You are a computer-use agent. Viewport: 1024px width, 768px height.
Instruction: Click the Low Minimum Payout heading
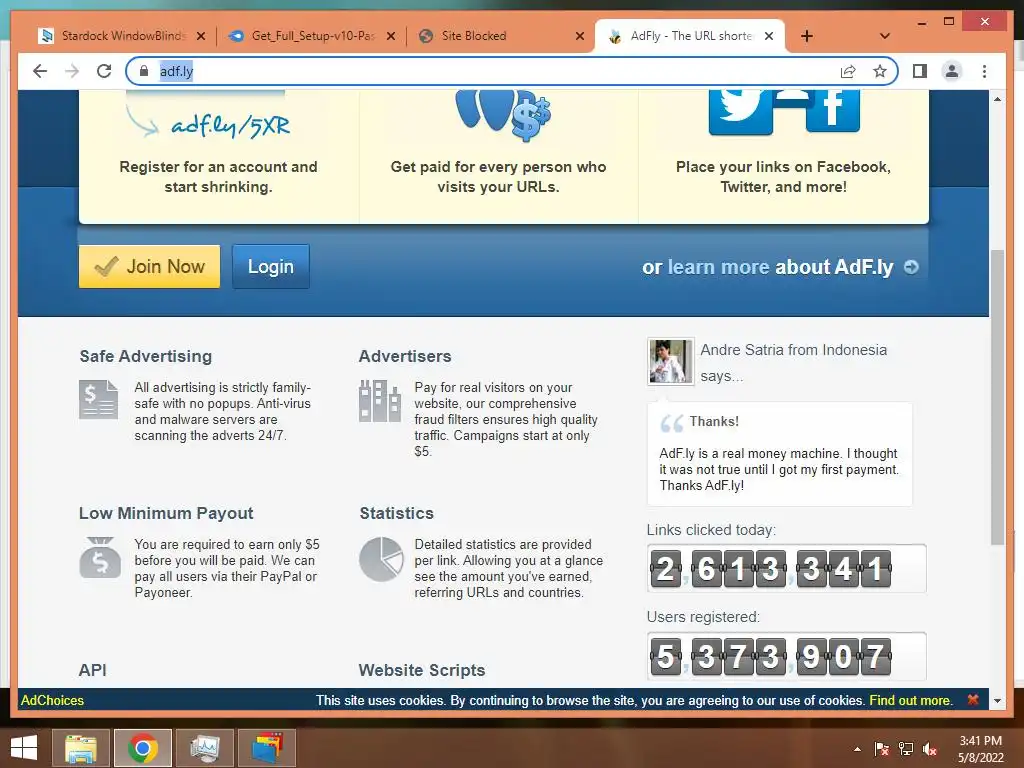[x=166, y=513]
